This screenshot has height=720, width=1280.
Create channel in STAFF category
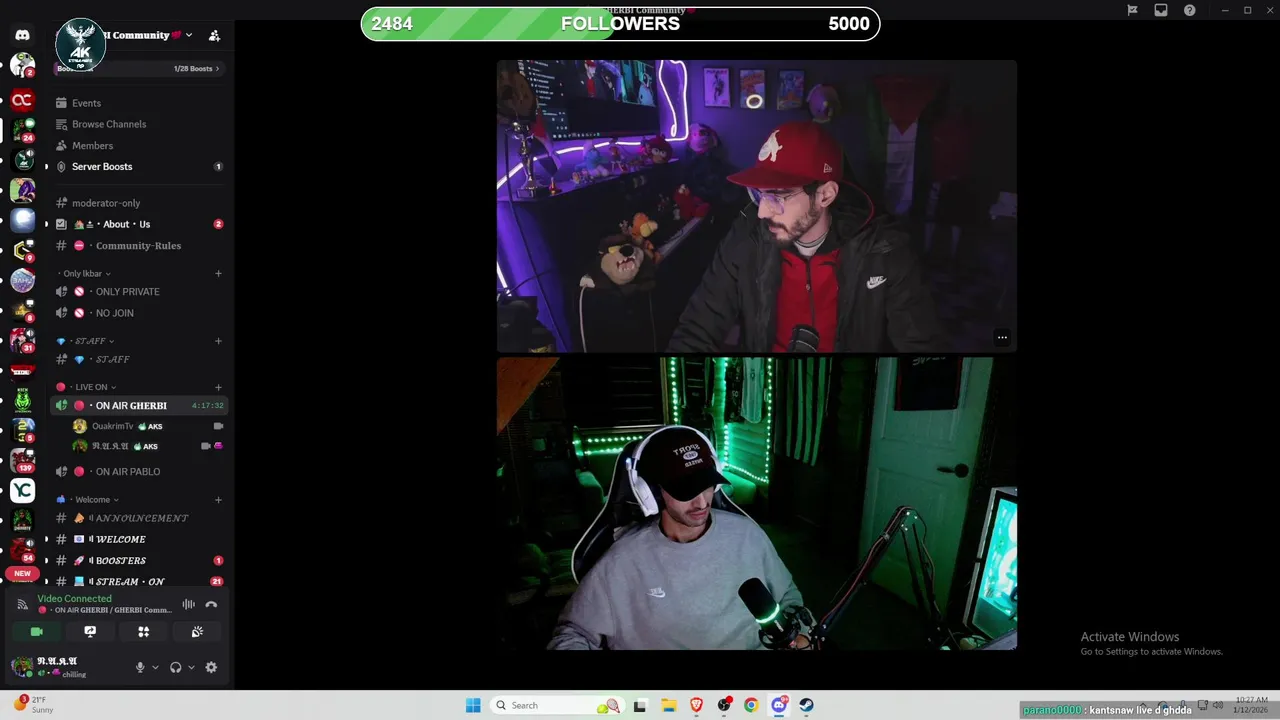click(x=218, y=341)
